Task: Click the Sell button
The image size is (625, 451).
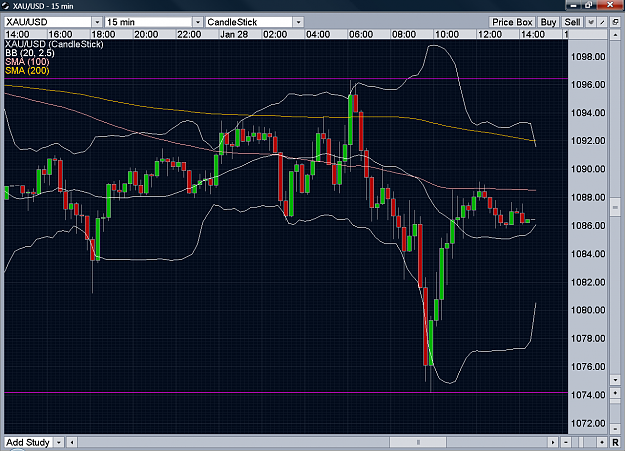Action: pos(572,22)
